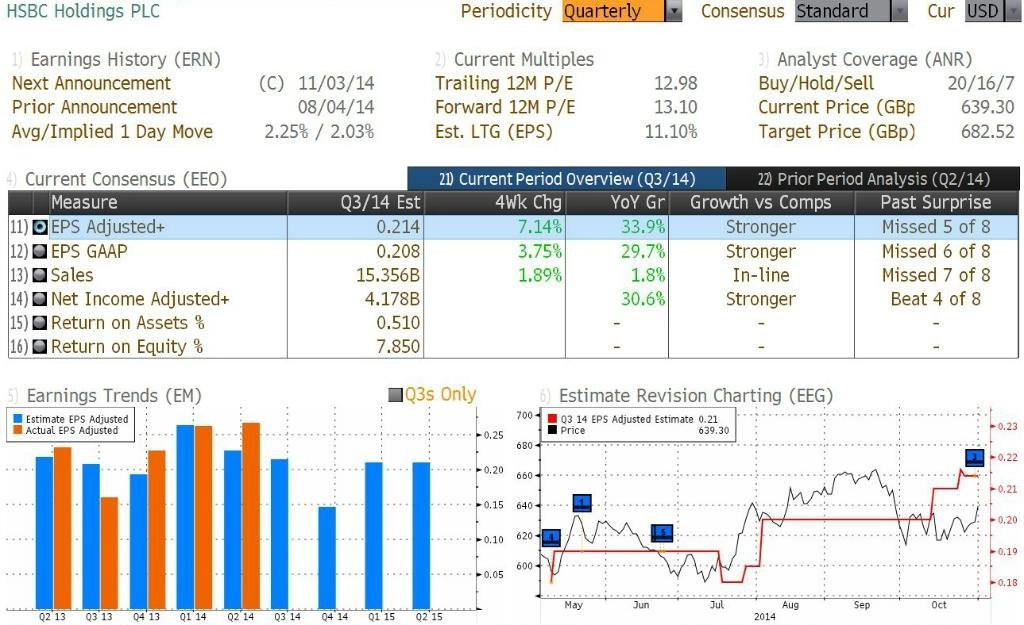This screenshot has height=625, width=1024.
Task: Click the Forward 12M P/E value 13.10
Action: tap(676, 107)
